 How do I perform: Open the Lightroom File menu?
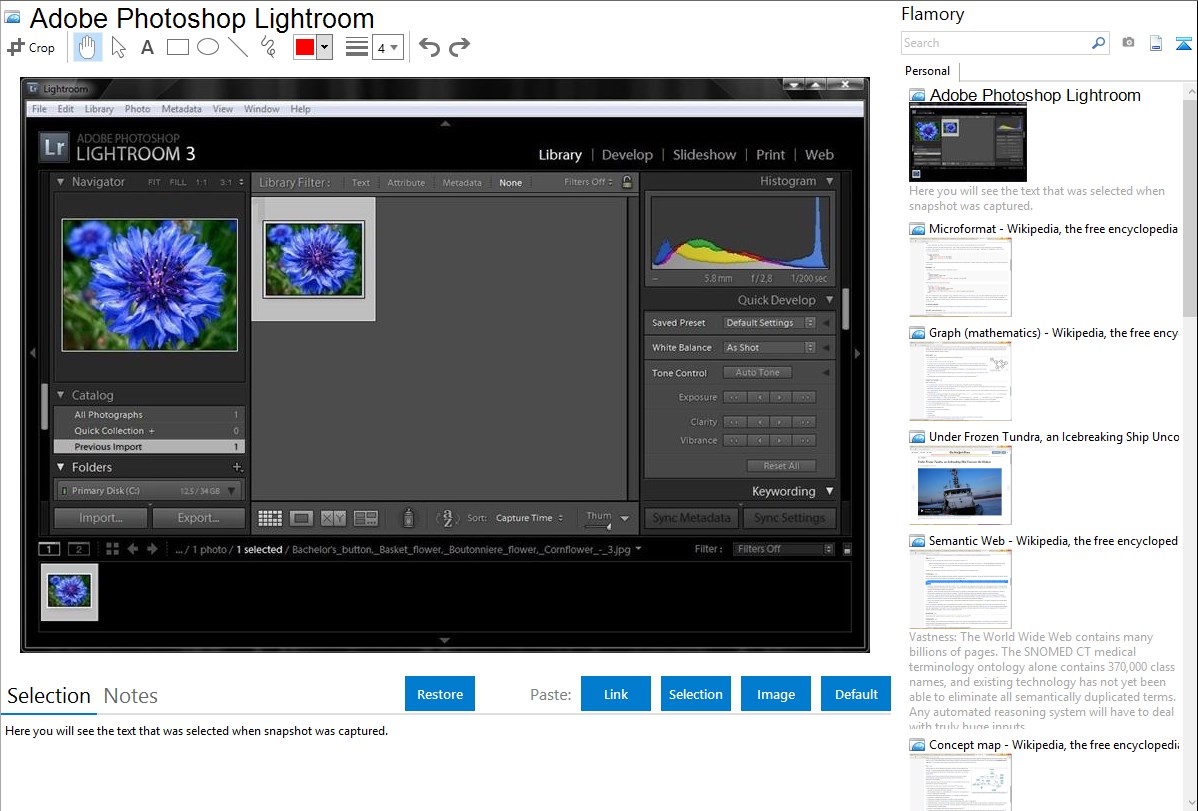coord(39,109)
